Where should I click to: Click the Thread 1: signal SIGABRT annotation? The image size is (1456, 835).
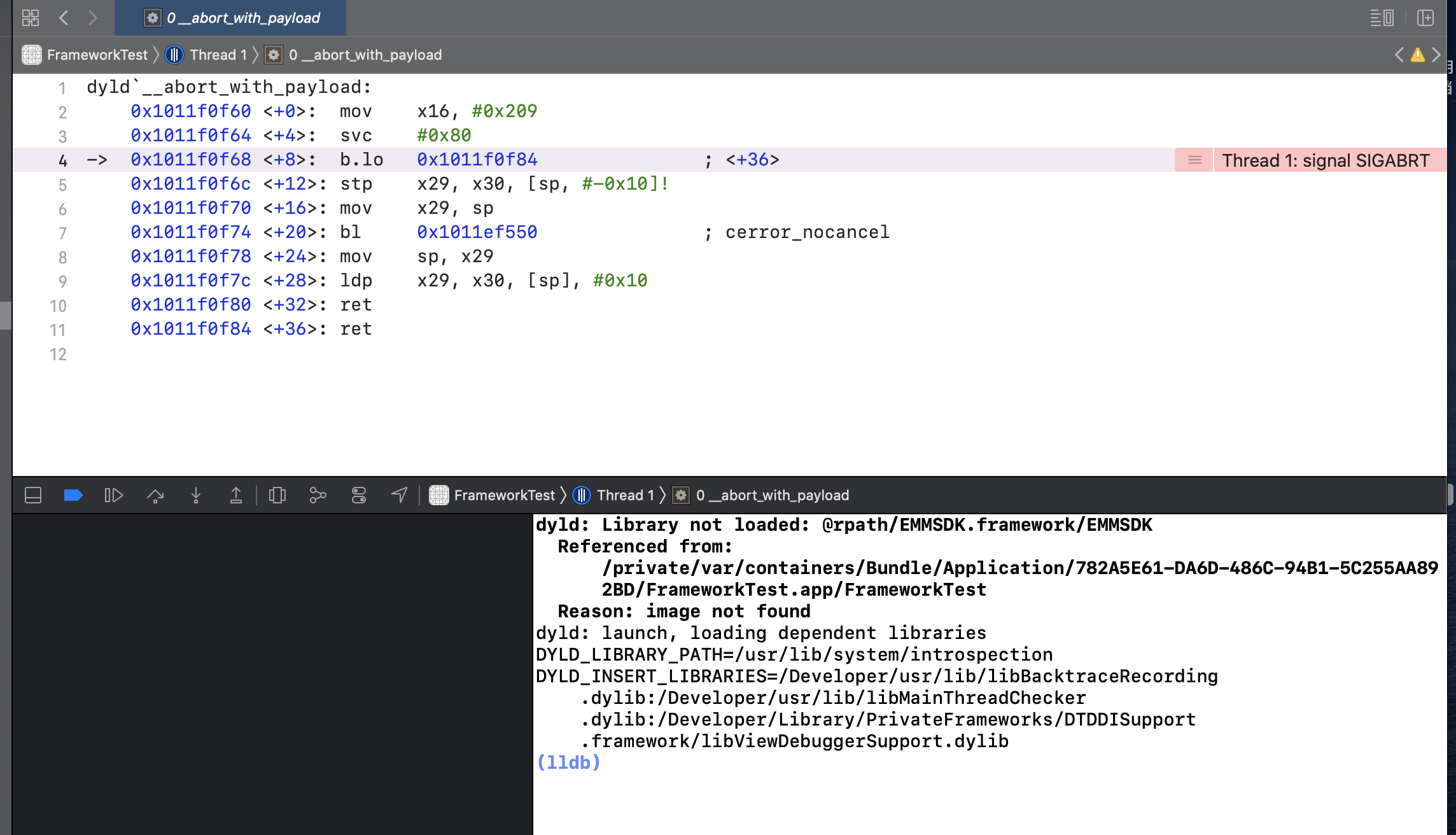(1326, 160)
